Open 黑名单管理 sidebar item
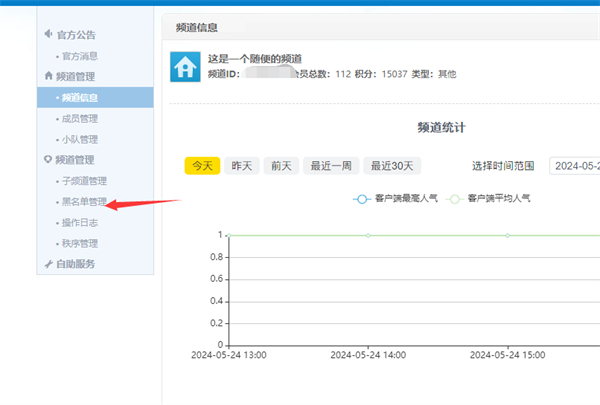Viewport: 600px width, 405px height. click(84, 202)
